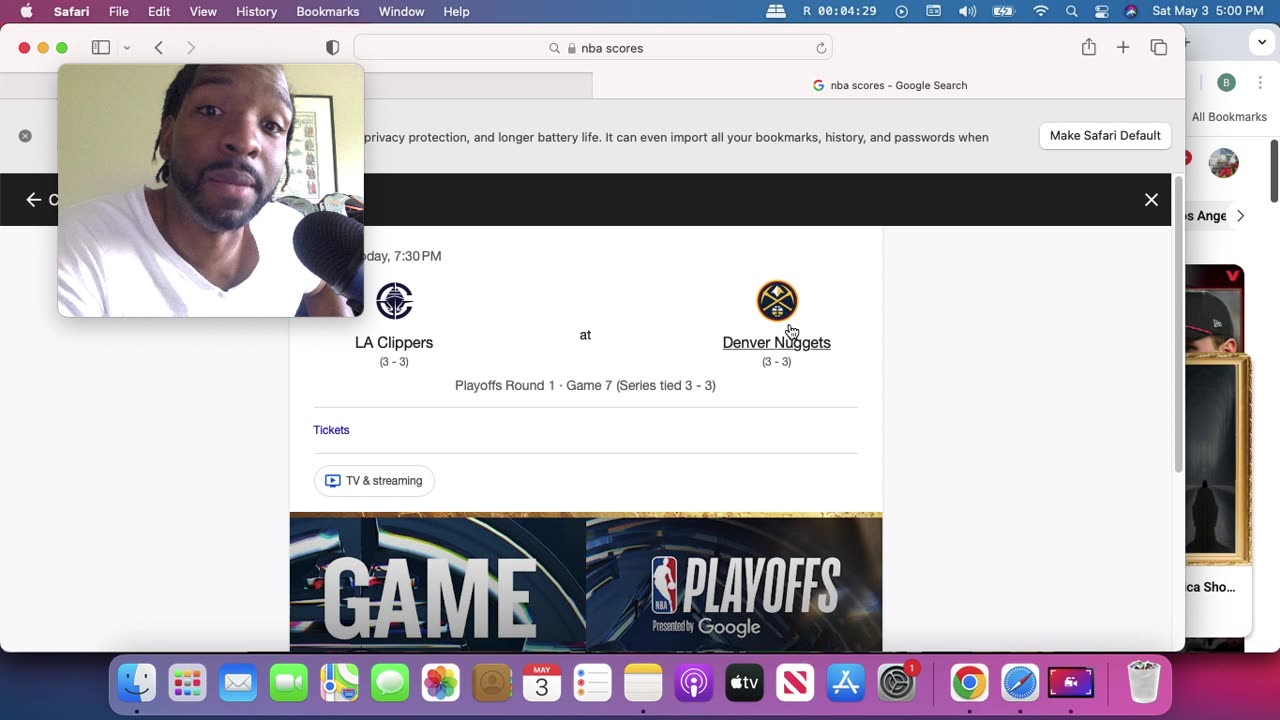This screenshot has width=1280, height=720.
Task: Open System Settings from the Dock
Action: pos(897,683)
